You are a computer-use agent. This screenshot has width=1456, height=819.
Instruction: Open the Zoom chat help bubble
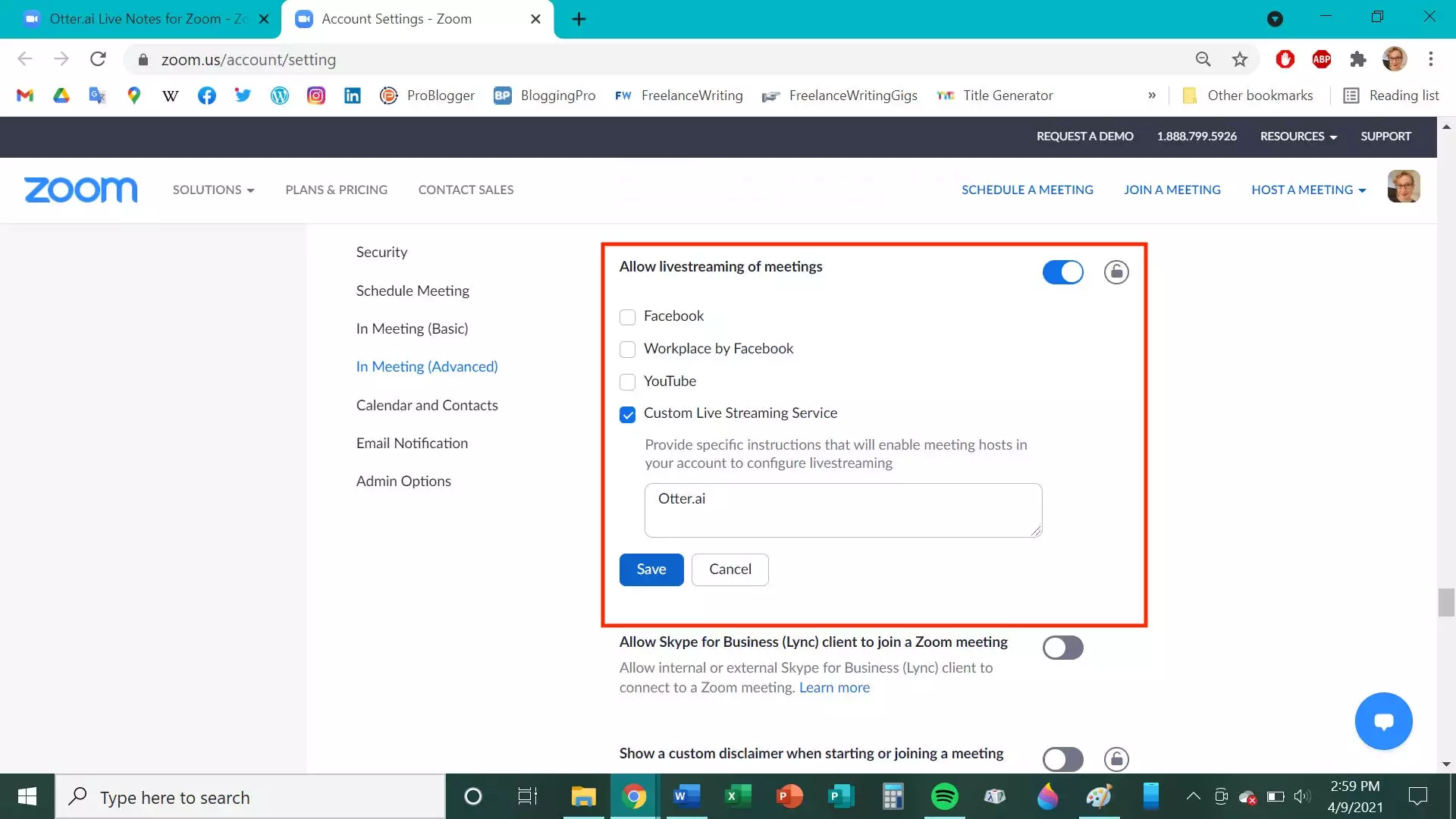[x=1384, y=721]
